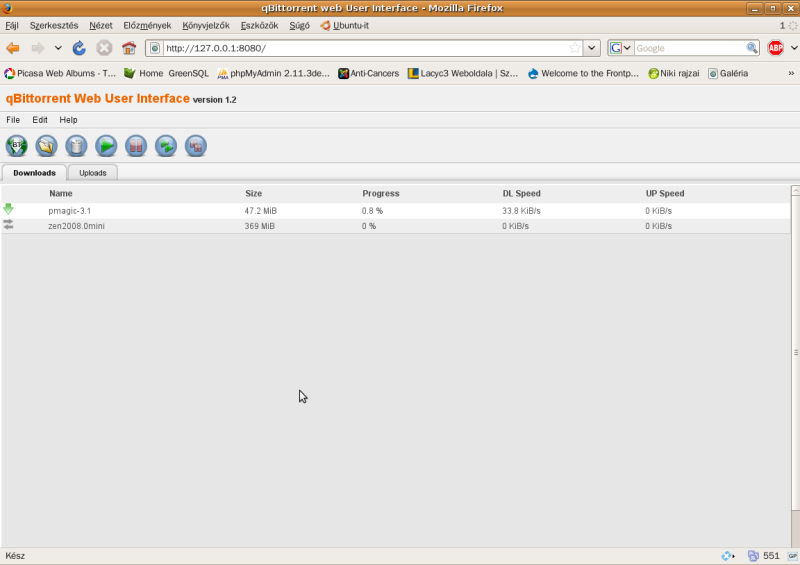Image resolution: width=800 pixels, height=565 pixels.
Task: Resume all torrents with double-play icon
Action: [166, 146]
